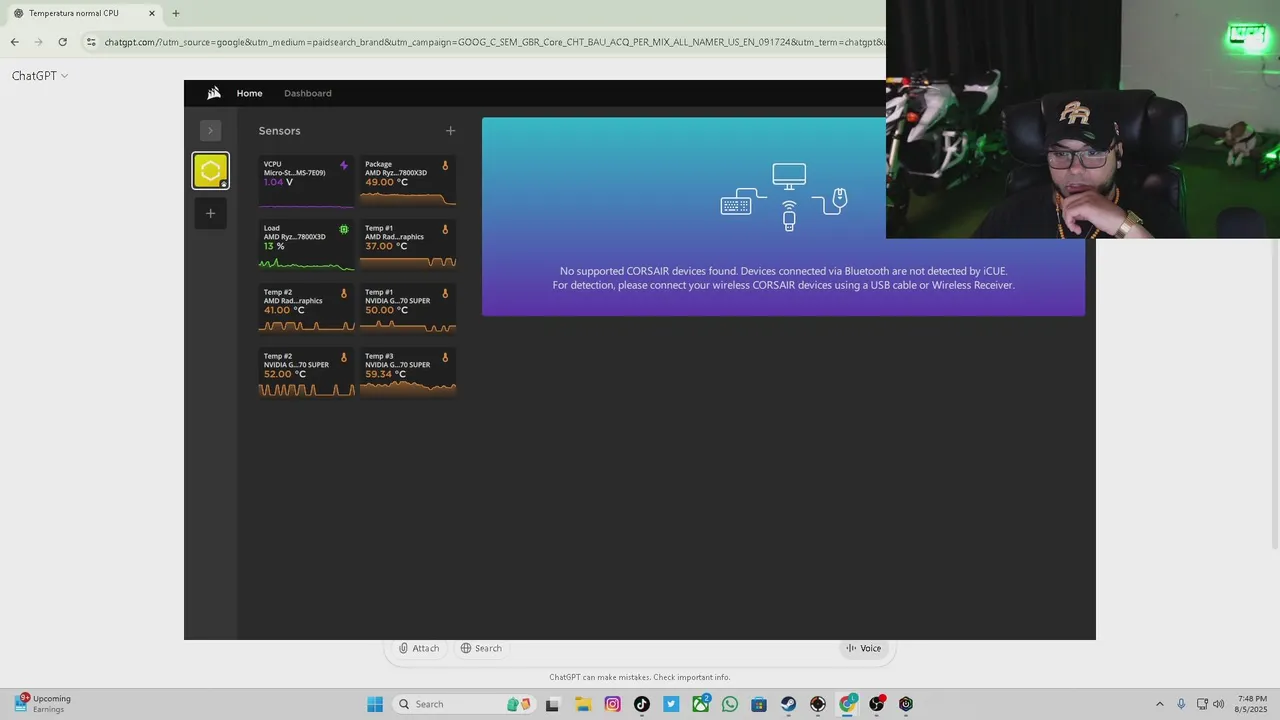
Task: Open TikTok from the taskbar
Action: click(642, 704)
